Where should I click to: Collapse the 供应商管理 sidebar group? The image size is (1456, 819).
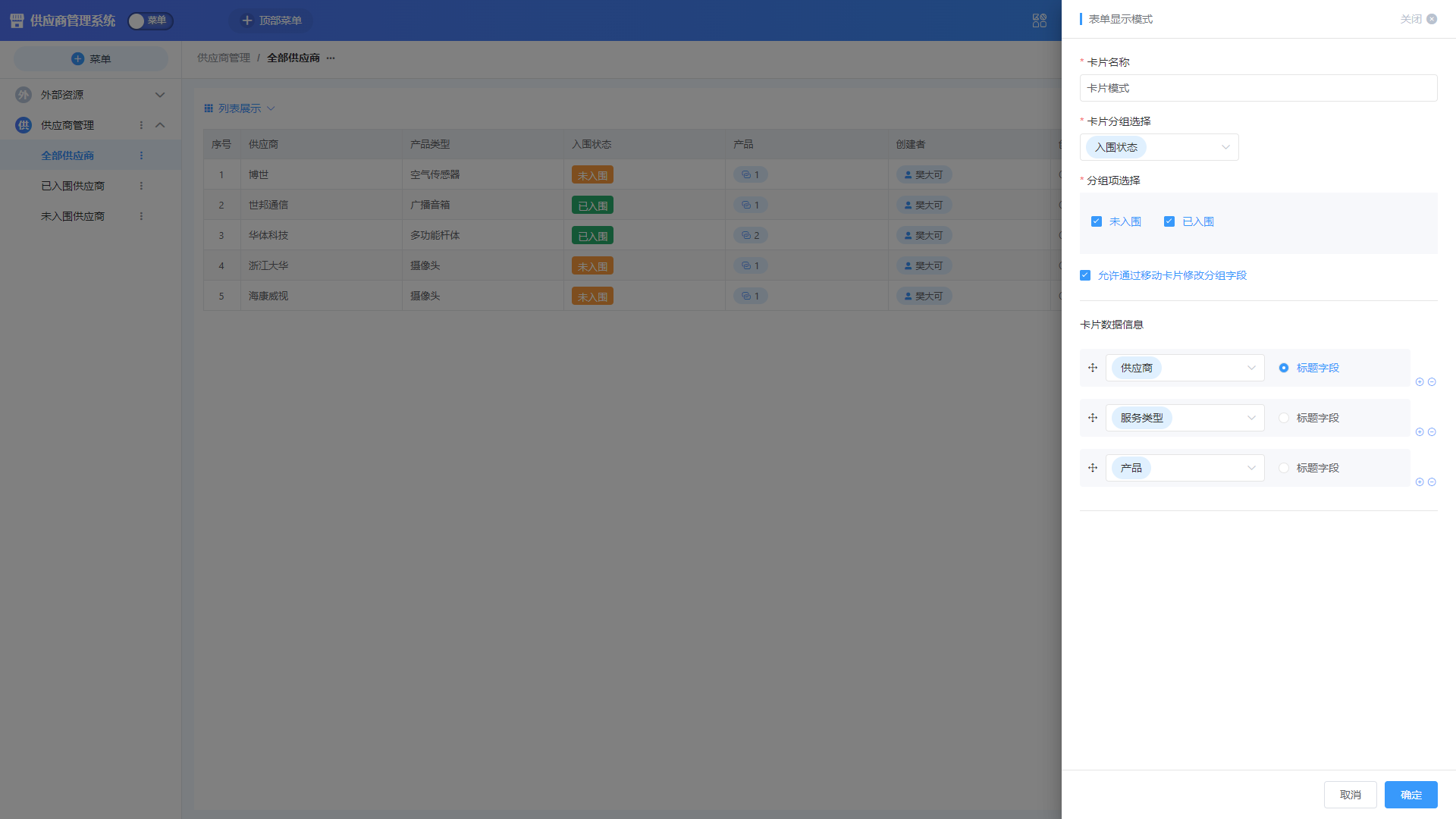click(x=160, y=125)
